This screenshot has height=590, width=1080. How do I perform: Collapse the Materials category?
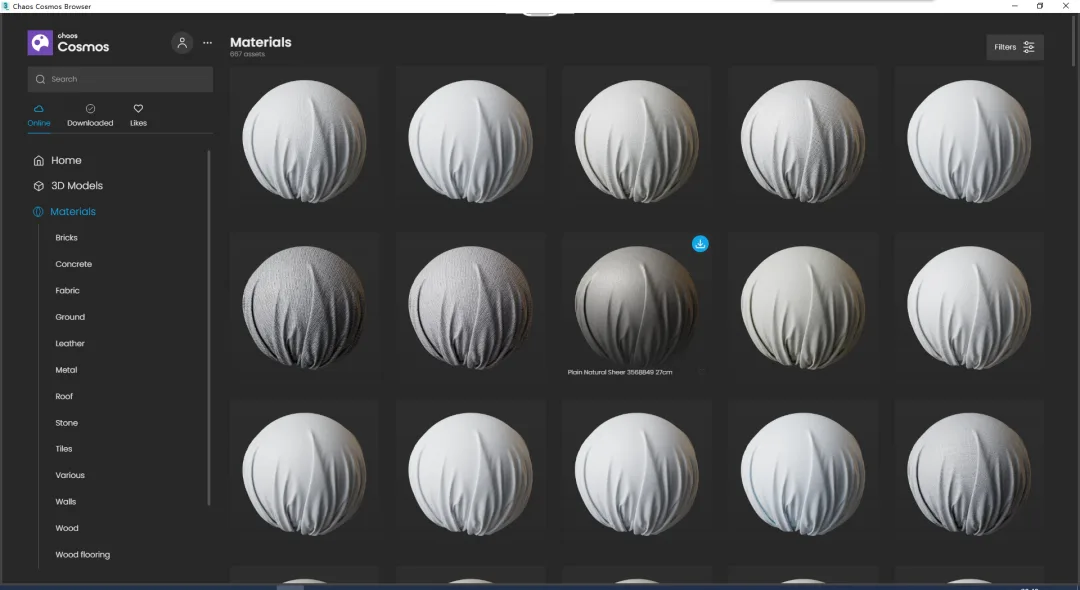pyautogui.click(x=65, y=211)
